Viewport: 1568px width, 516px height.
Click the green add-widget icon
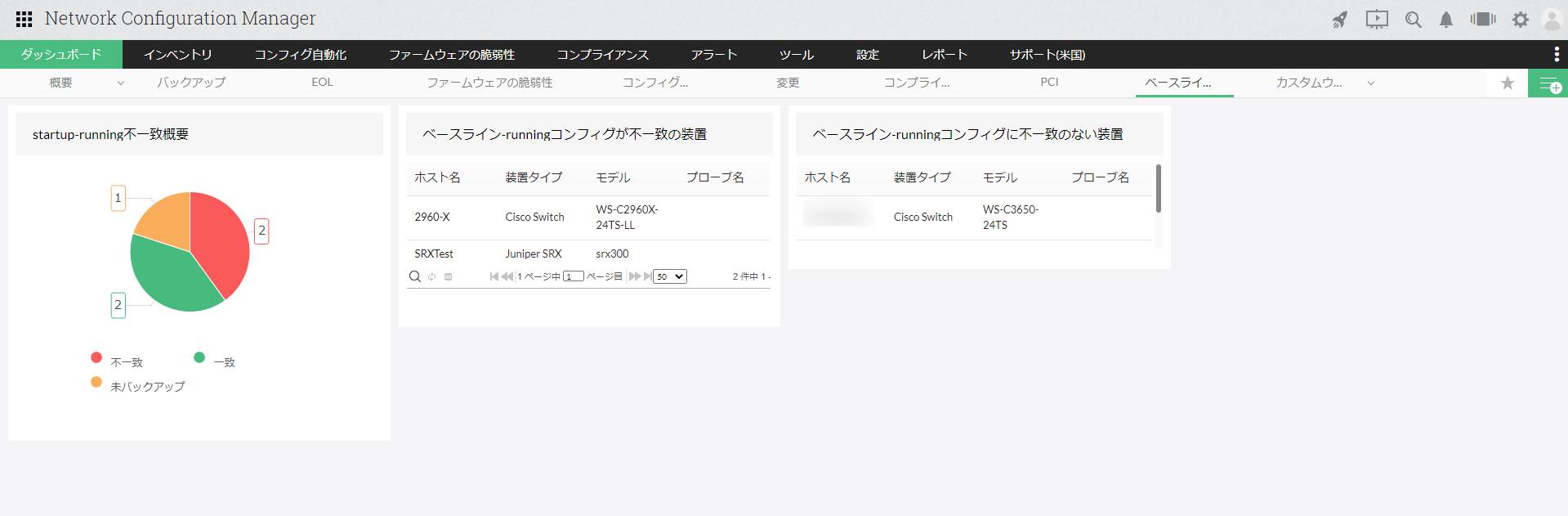(x=1548, y=83)
